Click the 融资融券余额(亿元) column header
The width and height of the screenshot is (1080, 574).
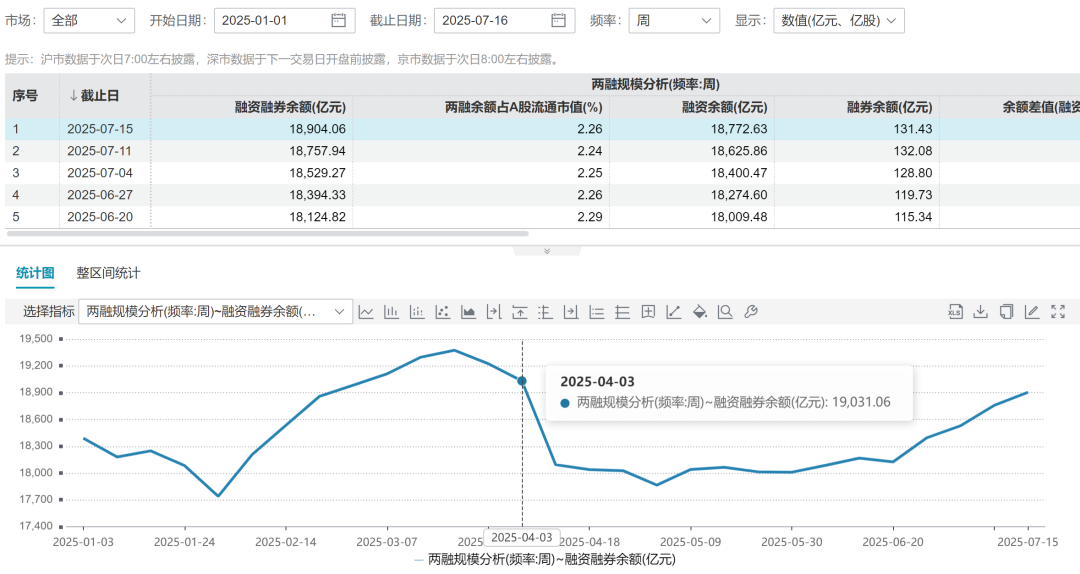290,107
